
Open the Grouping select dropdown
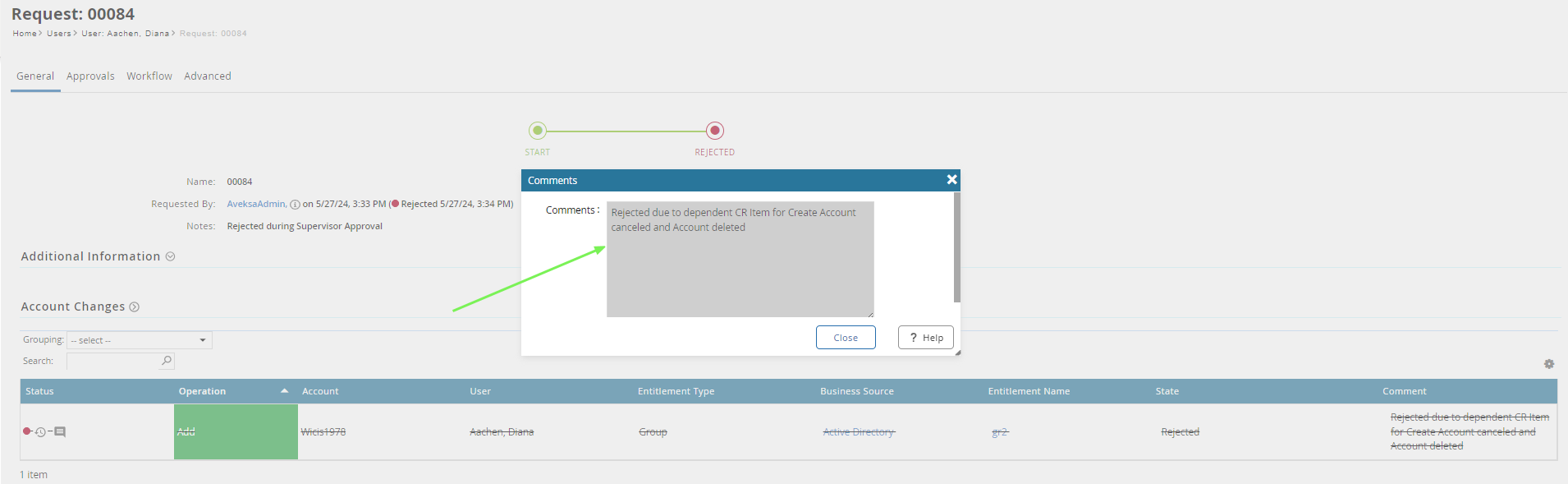point(139,340)
